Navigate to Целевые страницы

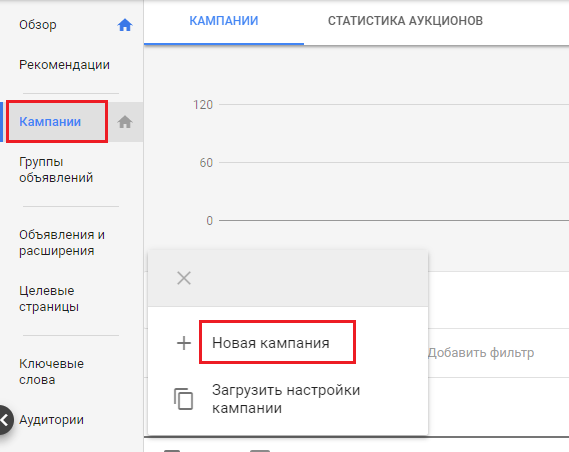pyautogui.click(x=49, y=299)
